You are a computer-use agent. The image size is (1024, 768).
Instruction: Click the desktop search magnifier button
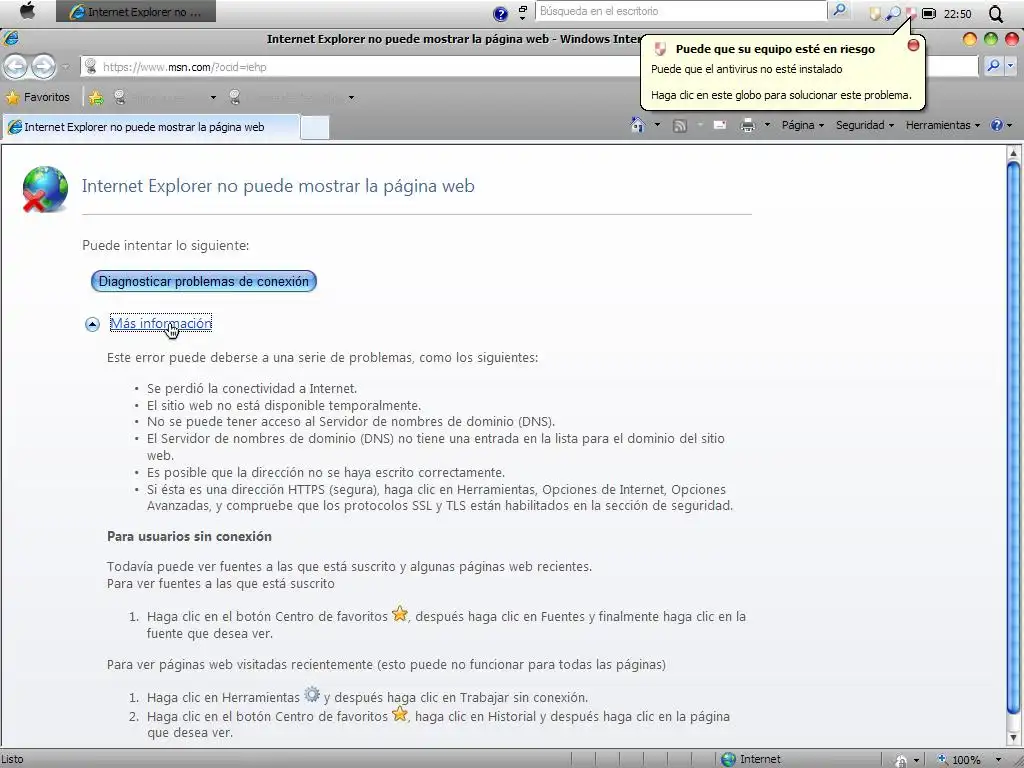[839, 11]
